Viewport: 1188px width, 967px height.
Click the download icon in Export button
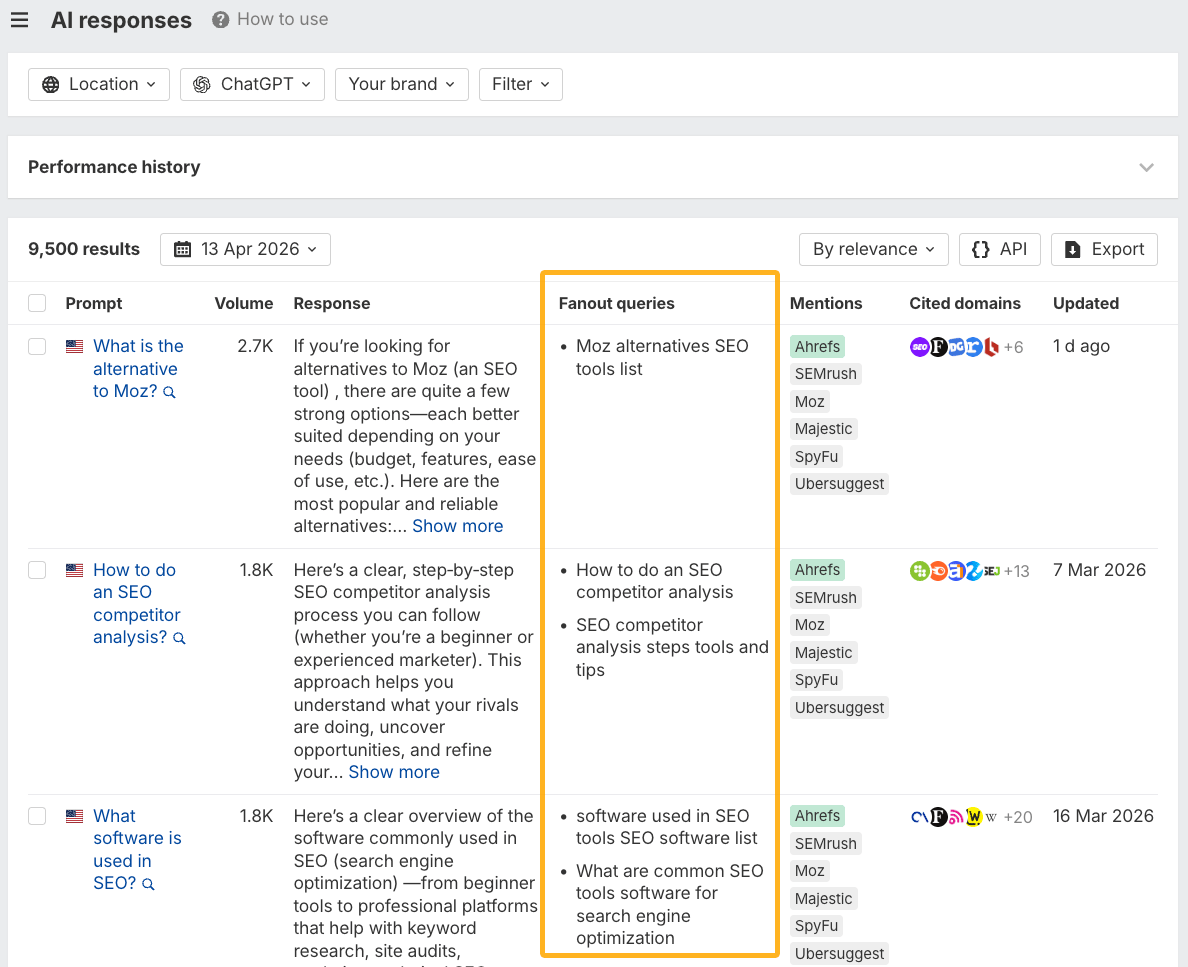[1073, 249]
